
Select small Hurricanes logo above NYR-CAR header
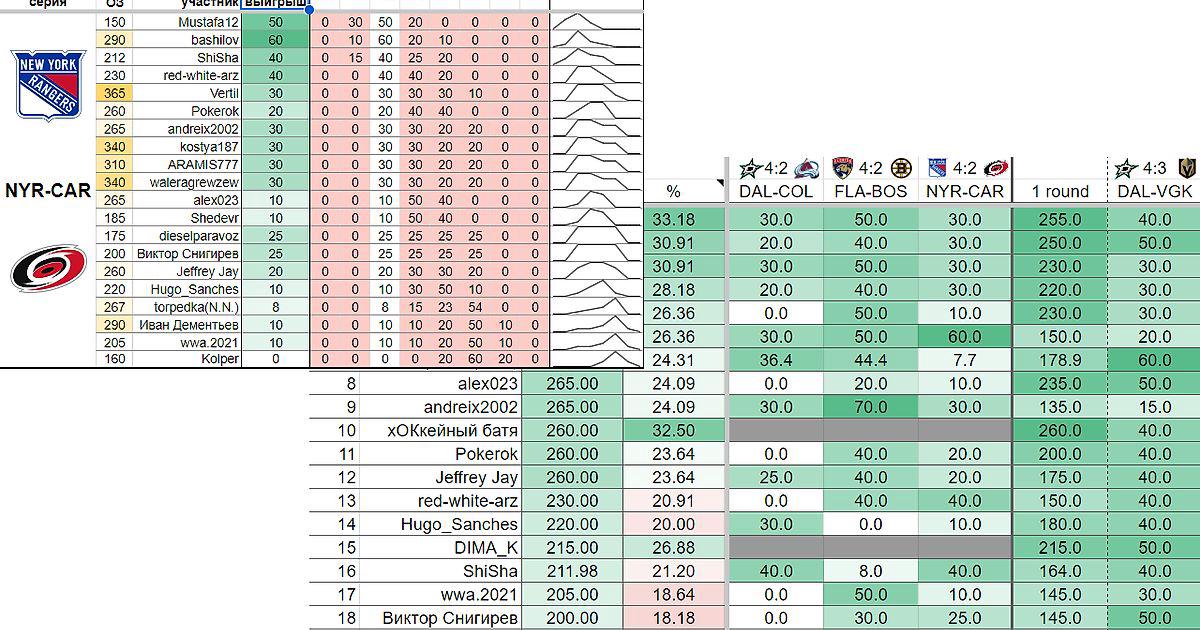click(996, 168)
